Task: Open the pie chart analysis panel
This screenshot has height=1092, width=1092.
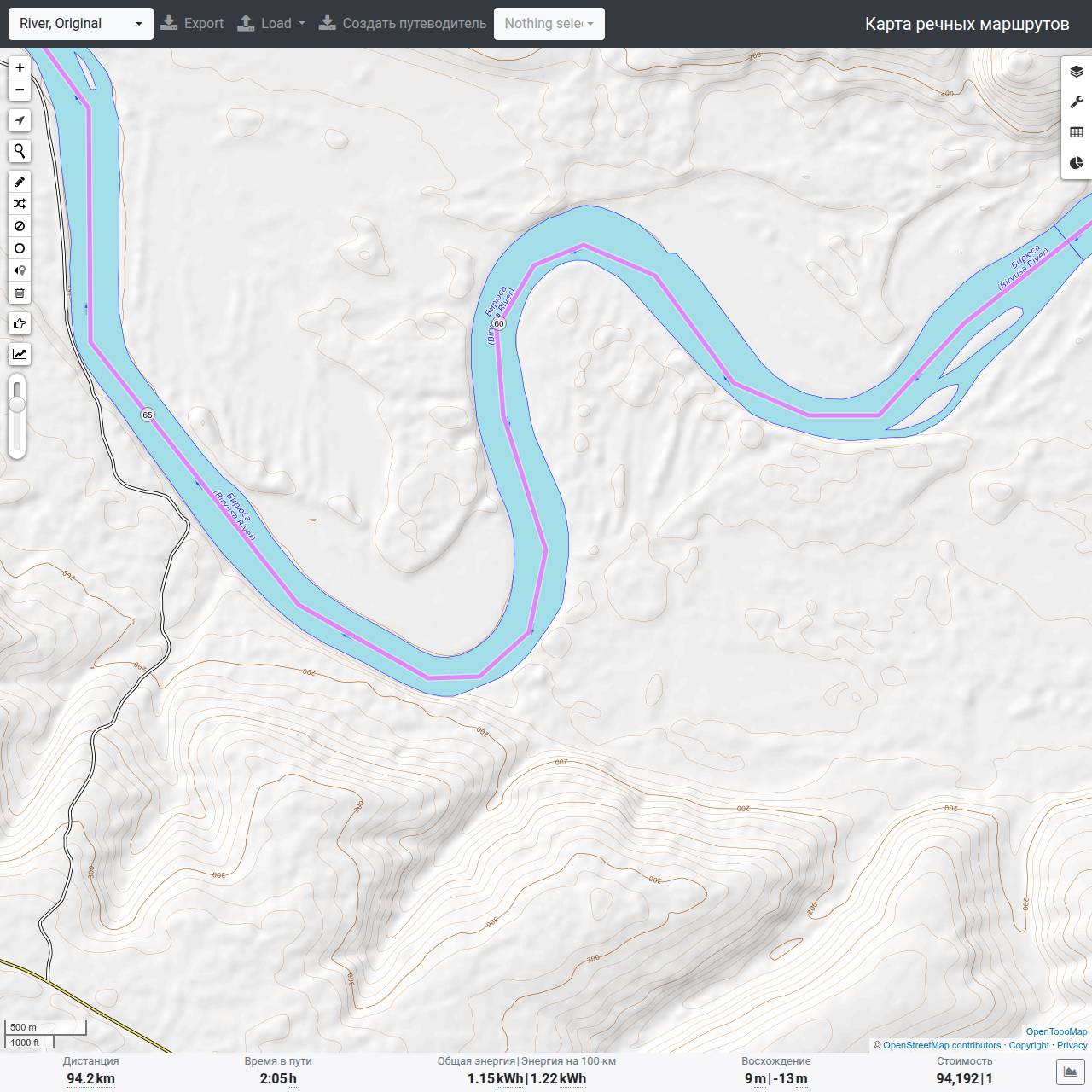Action: [x=1077, y=162]
